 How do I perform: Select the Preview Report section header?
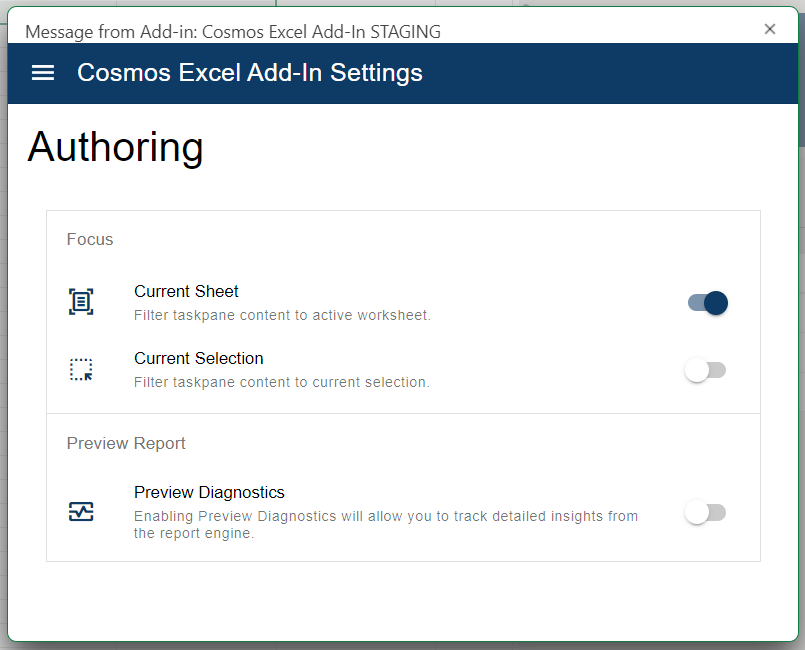coord(126,443)
